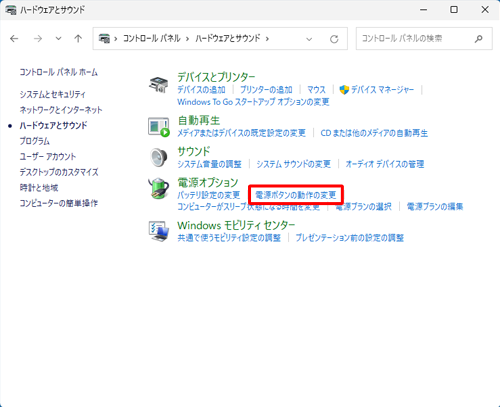The height and width of the screenshot is (407, 500).
Task: Select コンピューターの簡単操作 in sidebar
Action: click(59, 203)
